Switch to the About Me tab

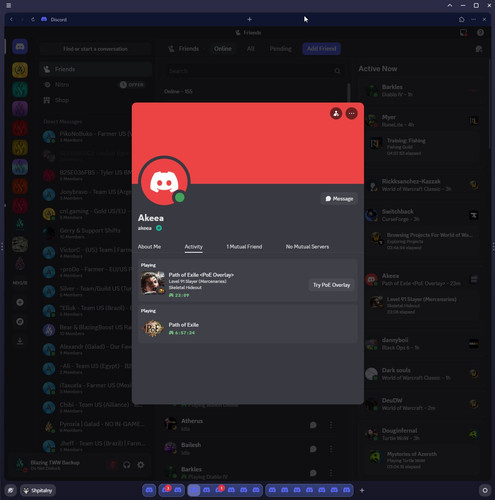tap(149, 247)
